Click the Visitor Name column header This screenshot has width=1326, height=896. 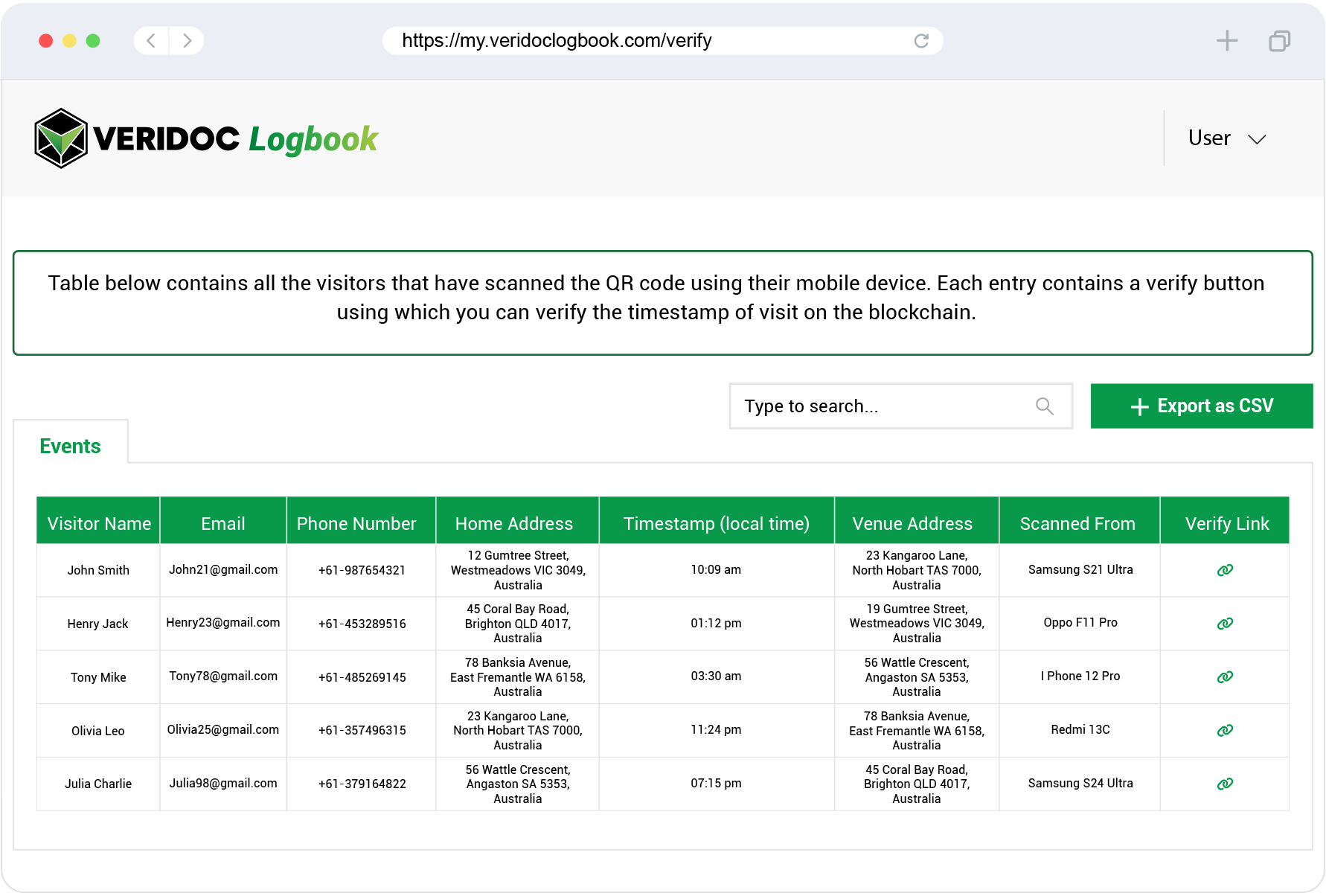pos(99,523)
